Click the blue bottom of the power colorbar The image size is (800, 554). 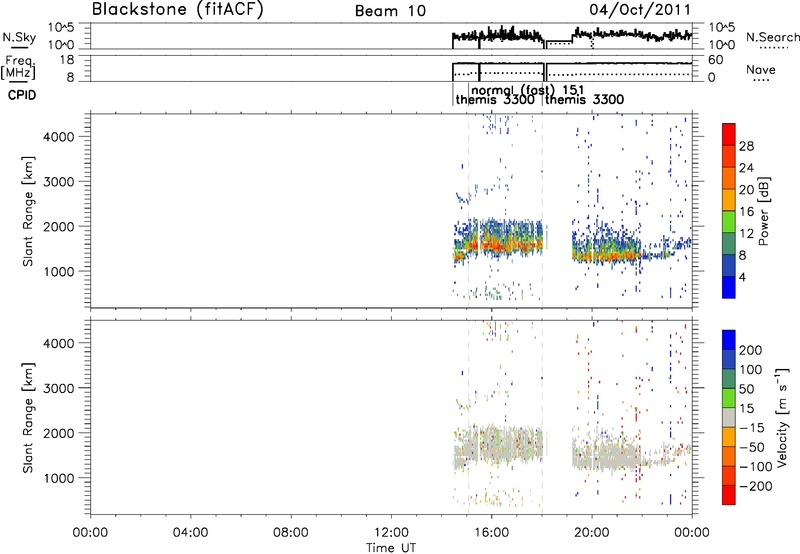pyautogui.click(x=729, y=287)
